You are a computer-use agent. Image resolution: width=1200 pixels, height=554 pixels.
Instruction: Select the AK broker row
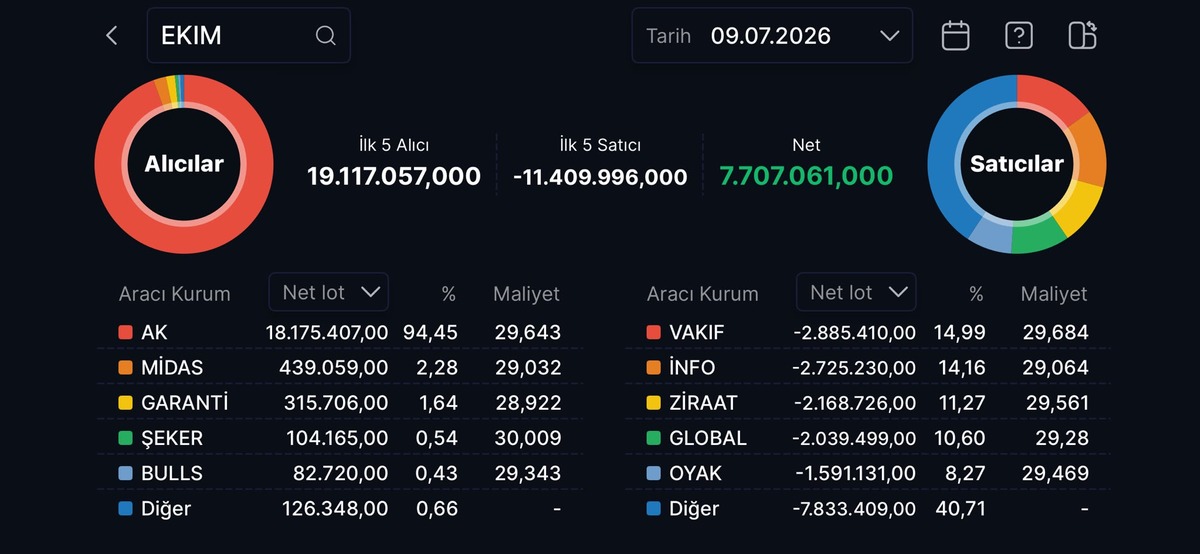(x=340, y=332)
